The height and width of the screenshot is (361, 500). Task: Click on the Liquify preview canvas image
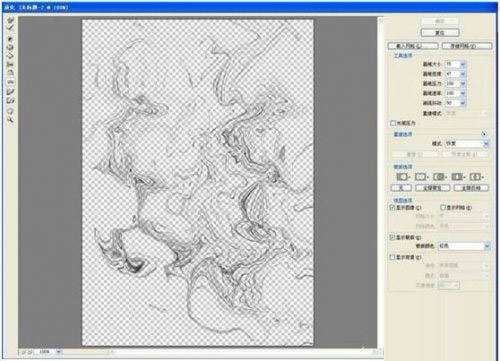click(x=198, y=182)
